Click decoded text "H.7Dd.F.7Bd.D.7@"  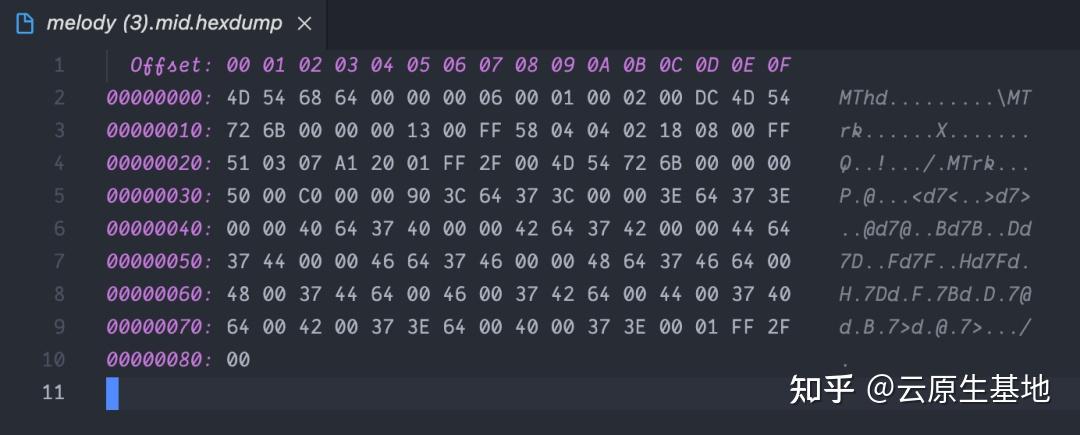[x=935, y=294]
